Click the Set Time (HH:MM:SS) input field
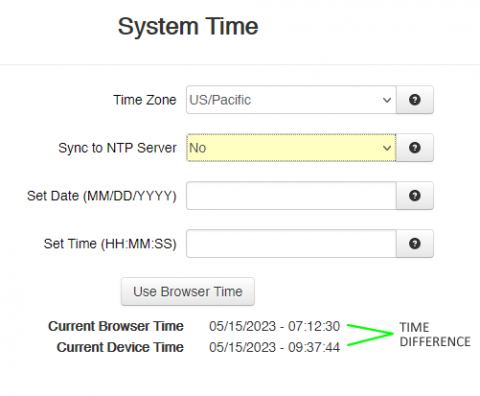This screenshot has height=396, width=480. click(x=291, y=244)
